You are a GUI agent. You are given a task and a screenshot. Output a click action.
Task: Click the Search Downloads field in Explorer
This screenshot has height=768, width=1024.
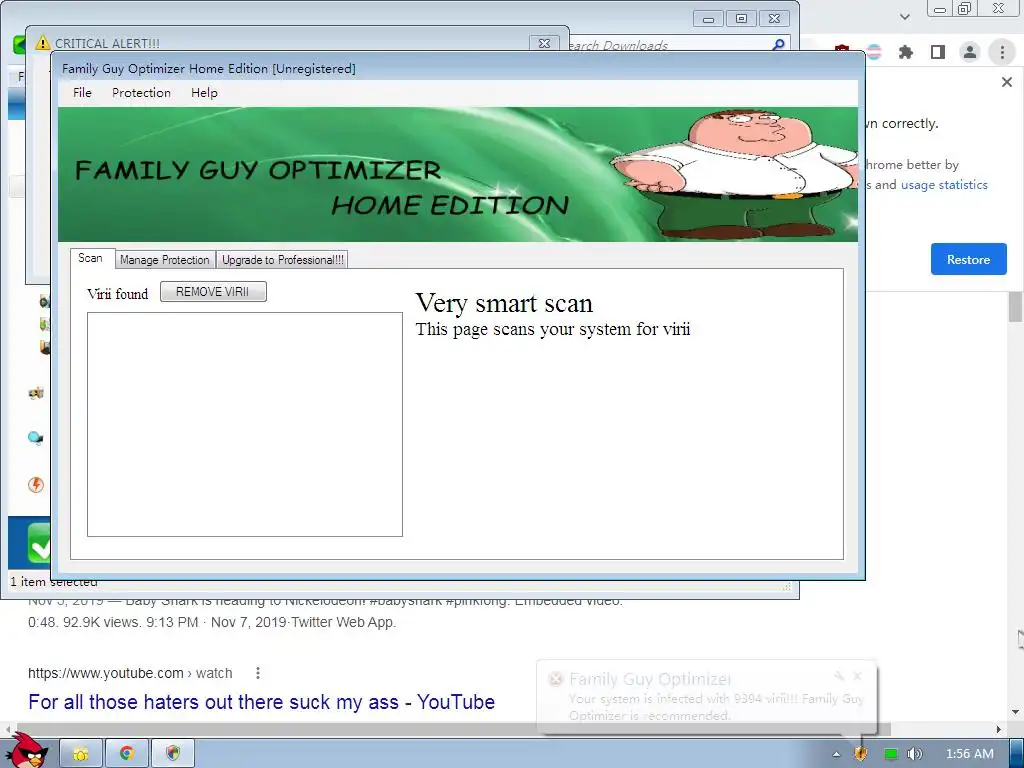click(673, 45)
